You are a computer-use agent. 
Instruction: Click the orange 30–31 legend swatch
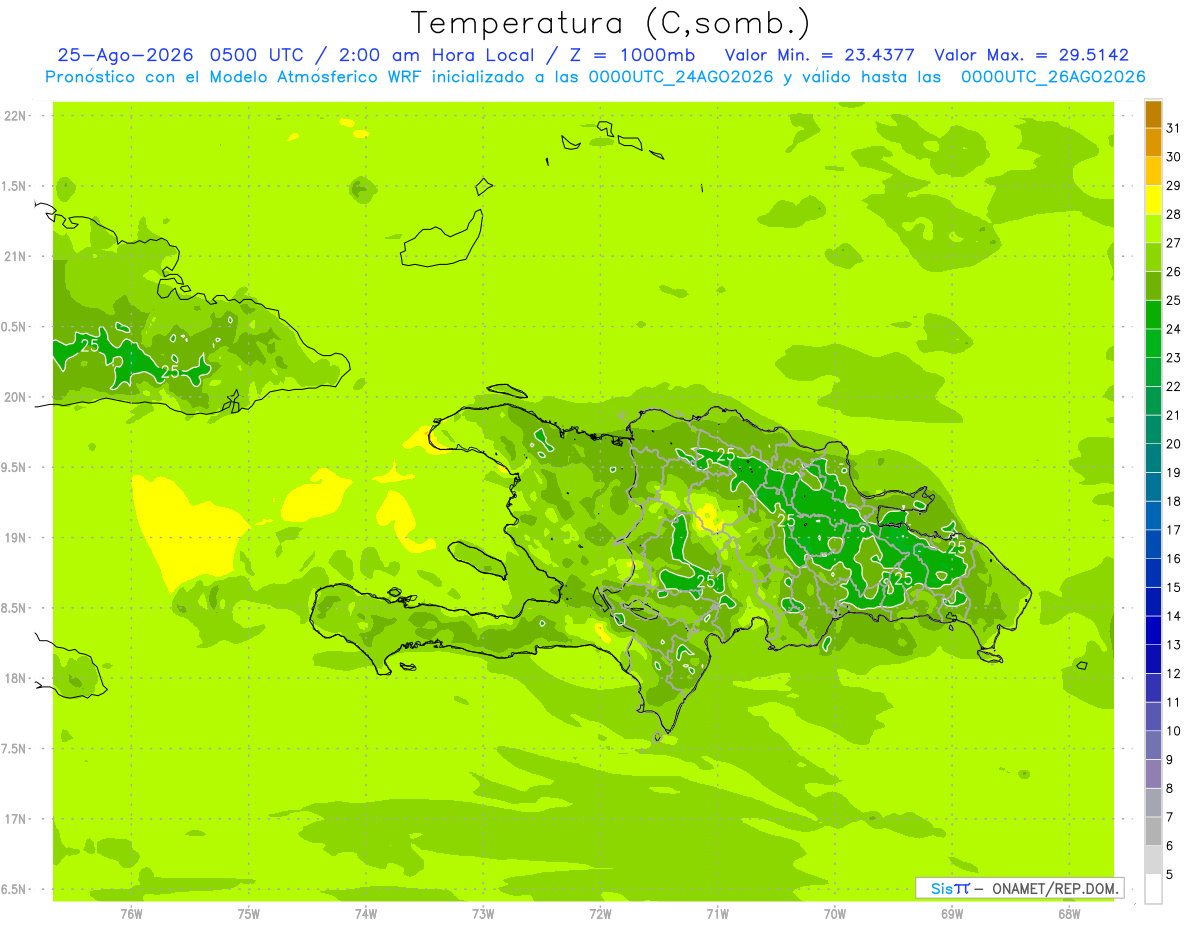[1153, 143]
